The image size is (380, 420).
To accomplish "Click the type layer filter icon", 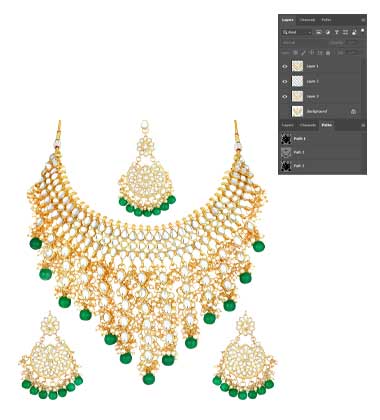I will (337, 32).
